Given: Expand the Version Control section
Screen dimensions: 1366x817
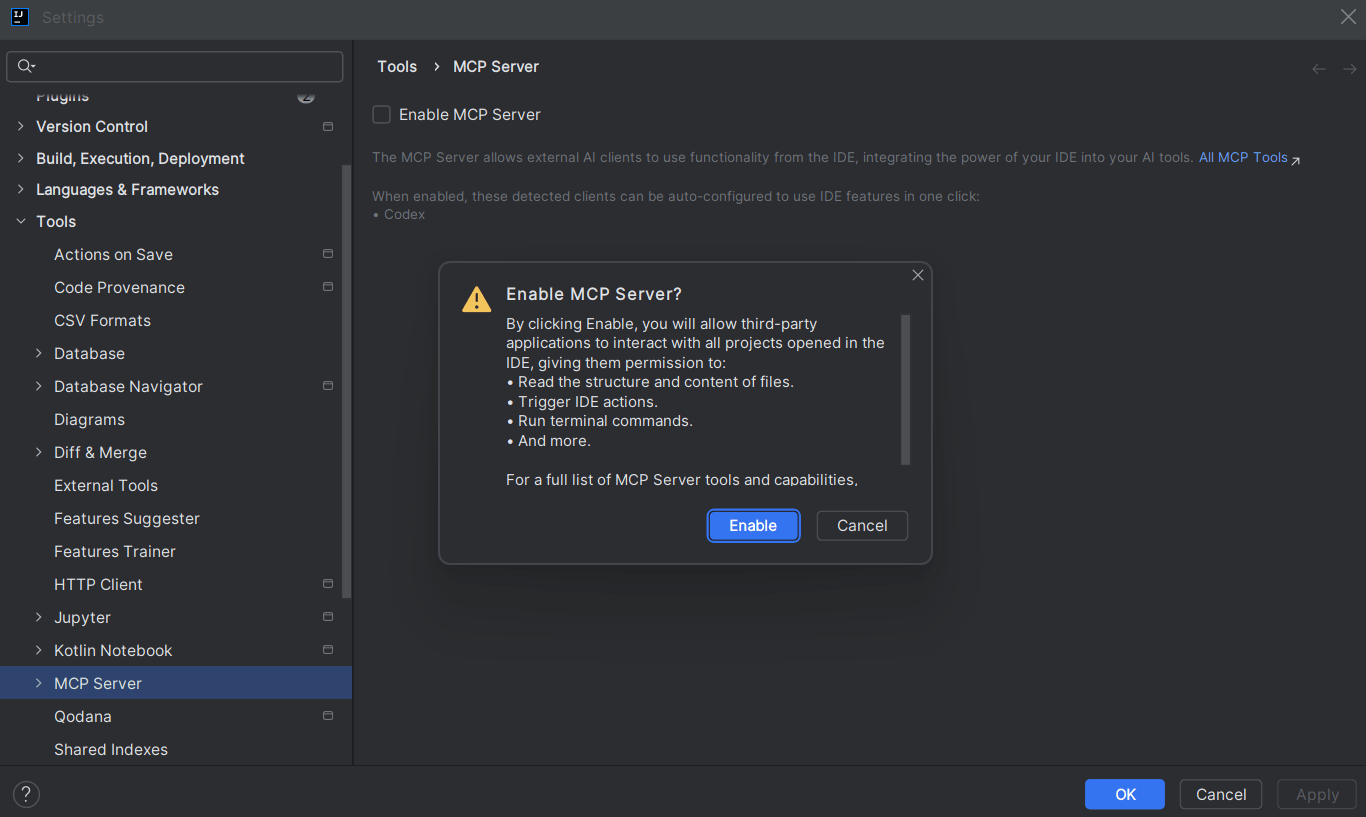Looking at the screenshot, I should [21, 127].
